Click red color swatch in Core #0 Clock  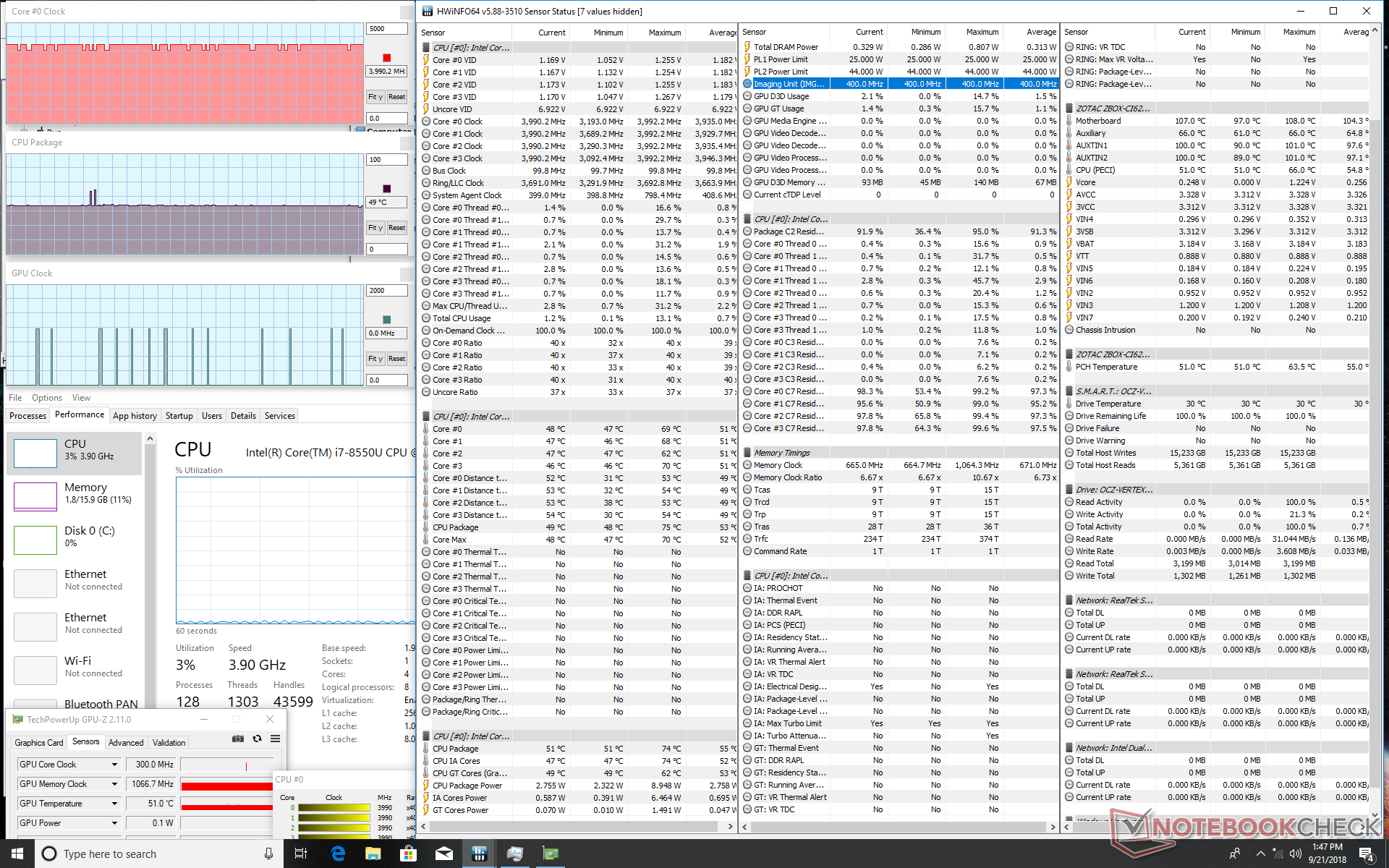(x=386, y=58)
